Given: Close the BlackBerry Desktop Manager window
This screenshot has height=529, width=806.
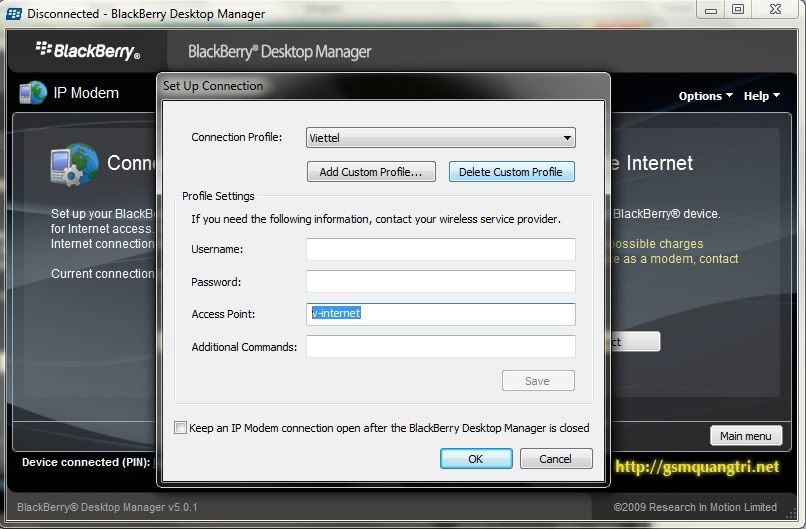Looking at the screenshot, I should point(776,10).
